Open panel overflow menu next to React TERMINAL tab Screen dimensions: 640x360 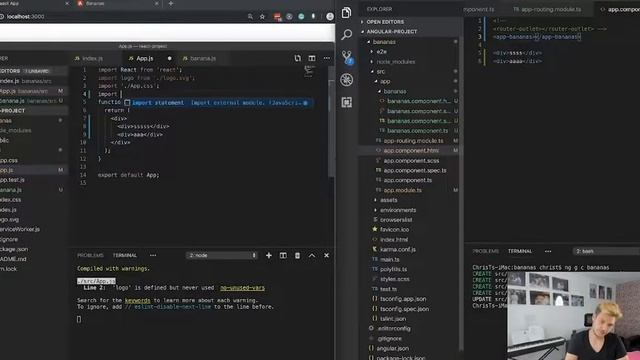[153, 256]
